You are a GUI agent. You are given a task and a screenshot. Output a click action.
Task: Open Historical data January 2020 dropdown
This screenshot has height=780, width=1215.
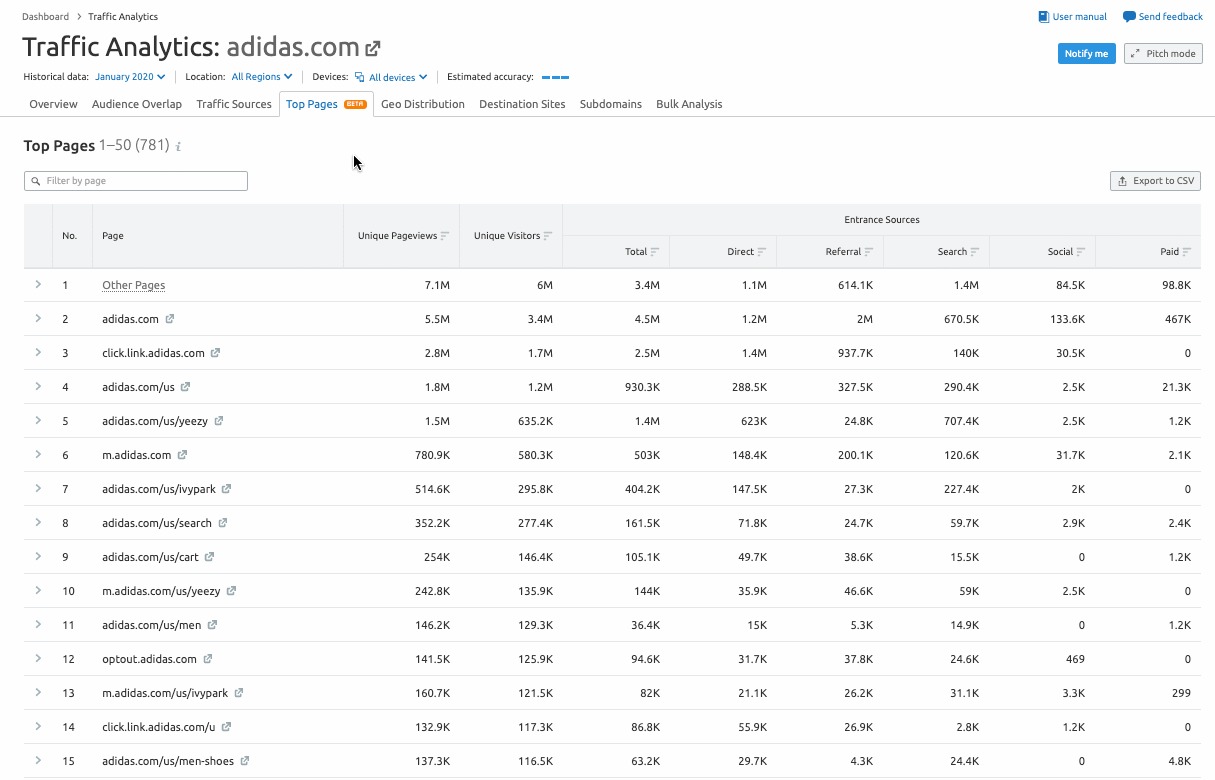tap(131, 76)
